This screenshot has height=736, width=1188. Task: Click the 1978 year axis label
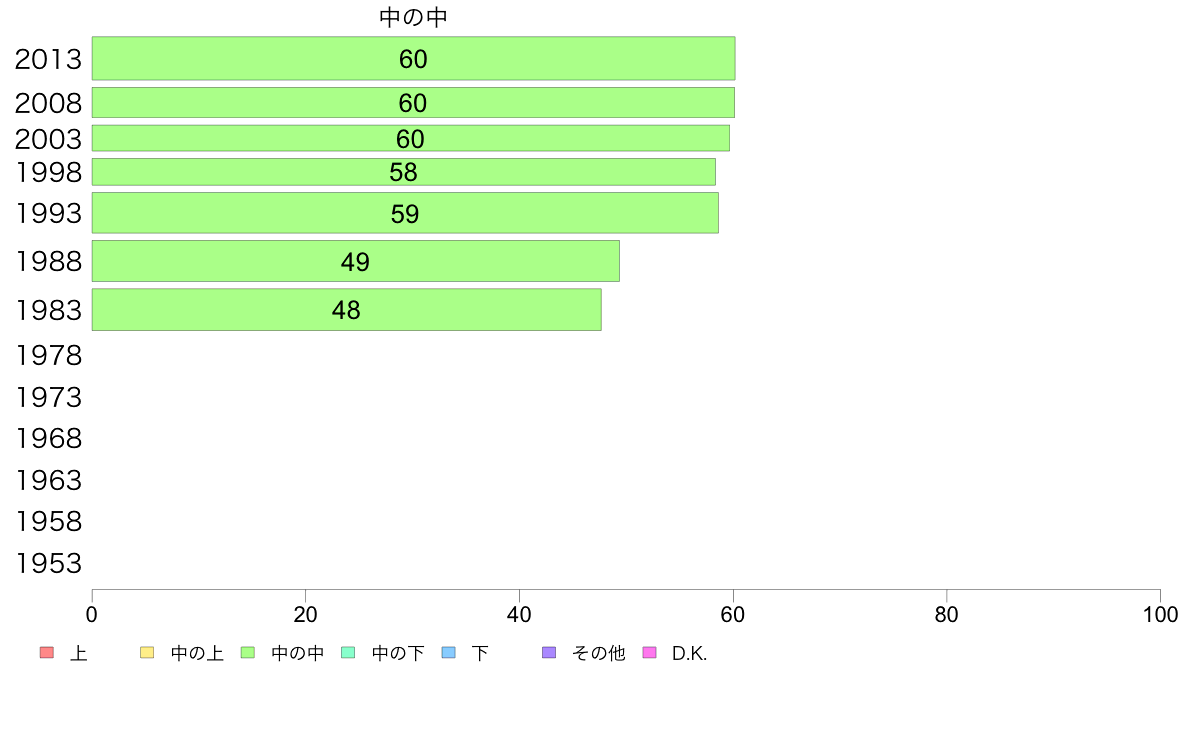[48, 355]
